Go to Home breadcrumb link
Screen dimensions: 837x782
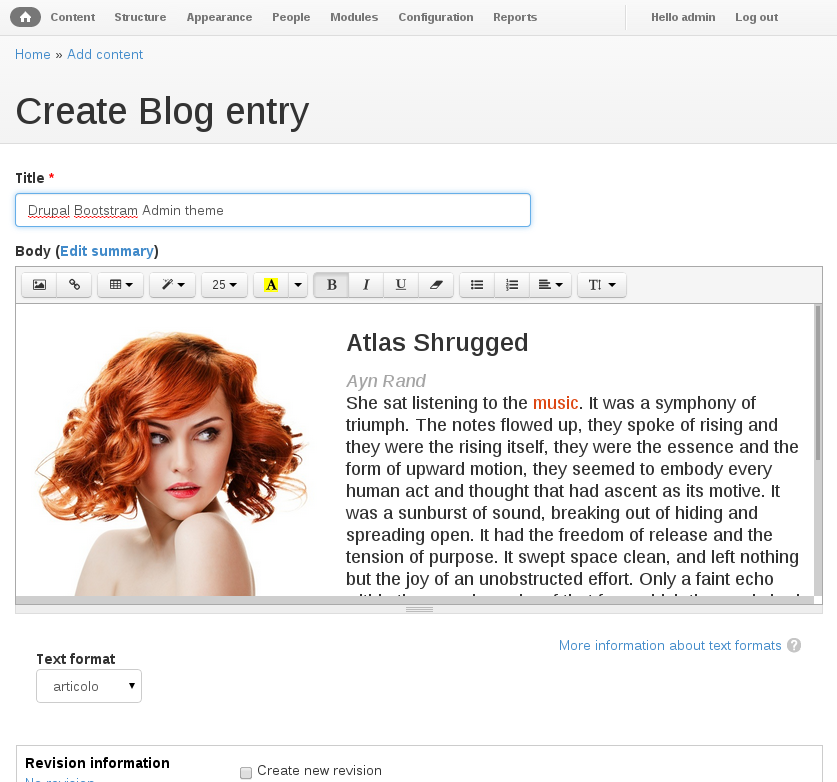[33, 54]
